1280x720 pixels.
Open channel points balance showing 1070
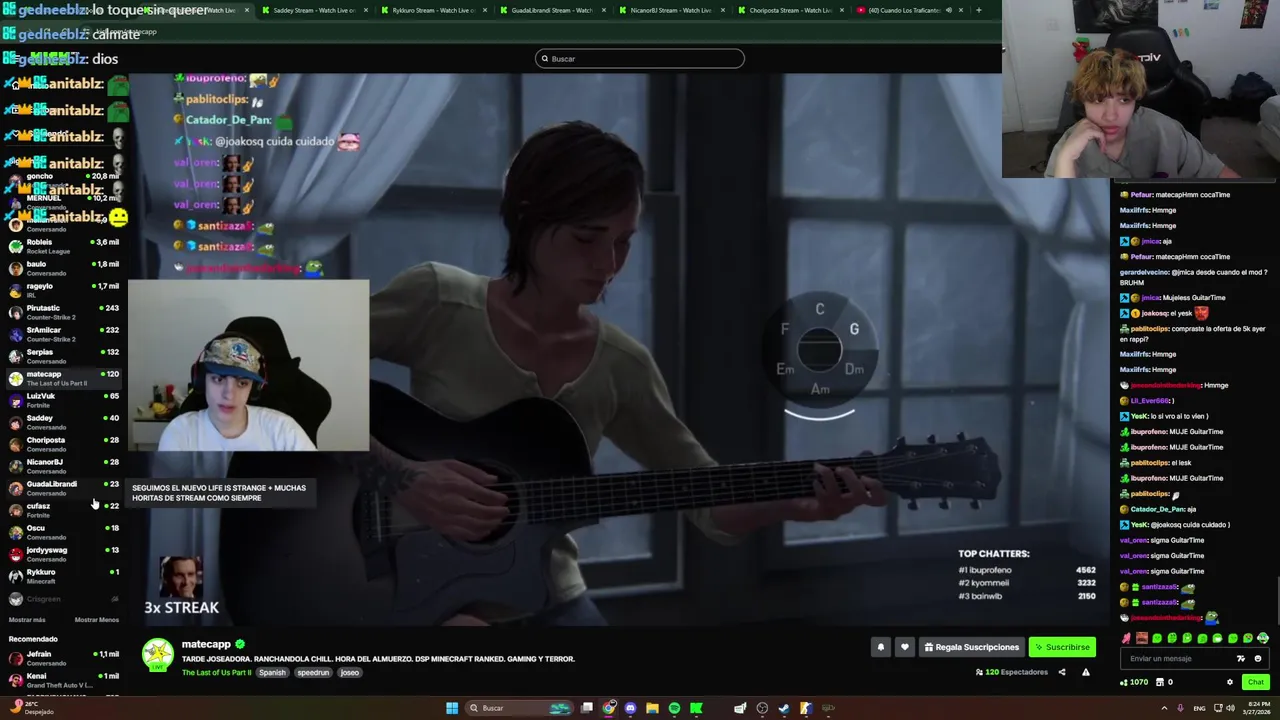[1134, 682]
